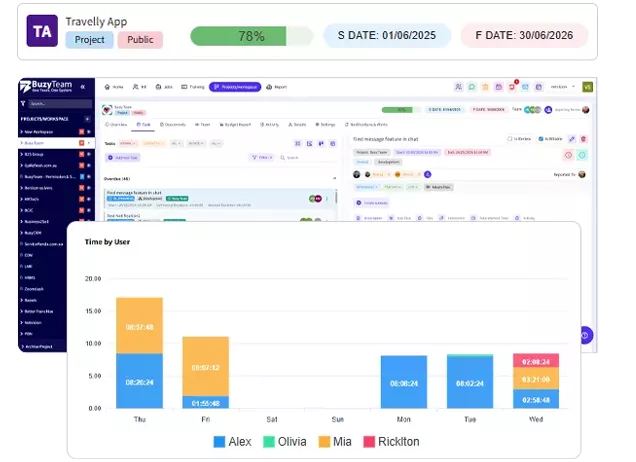Screen dimensions: 636x462
Task: Click the orange notes icon in top toolbar
Action: click(x=485, y=87)
